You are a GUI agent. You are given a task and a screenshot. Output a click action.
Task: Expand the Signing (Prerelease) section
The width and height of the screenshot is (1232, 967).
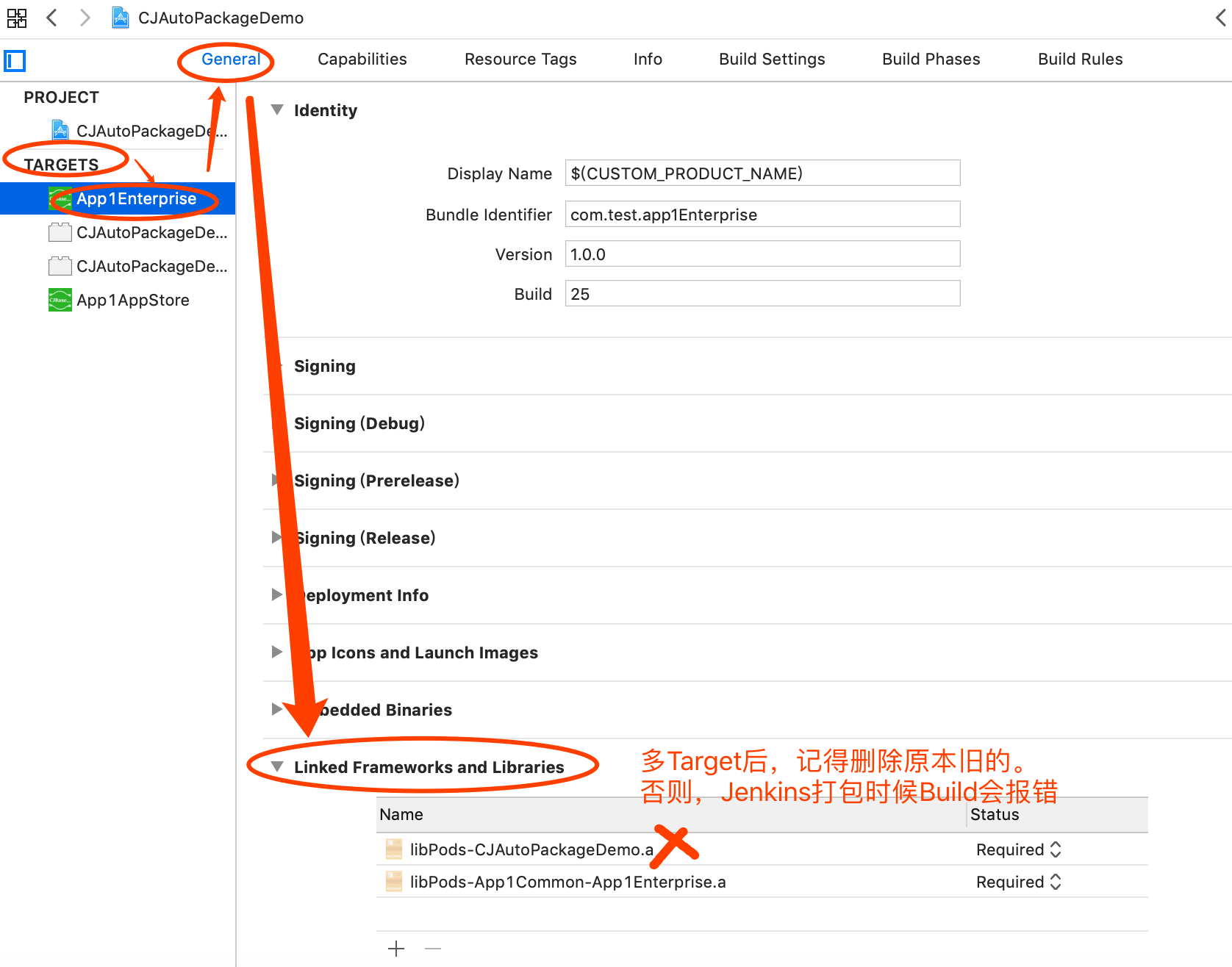[276, 480]
